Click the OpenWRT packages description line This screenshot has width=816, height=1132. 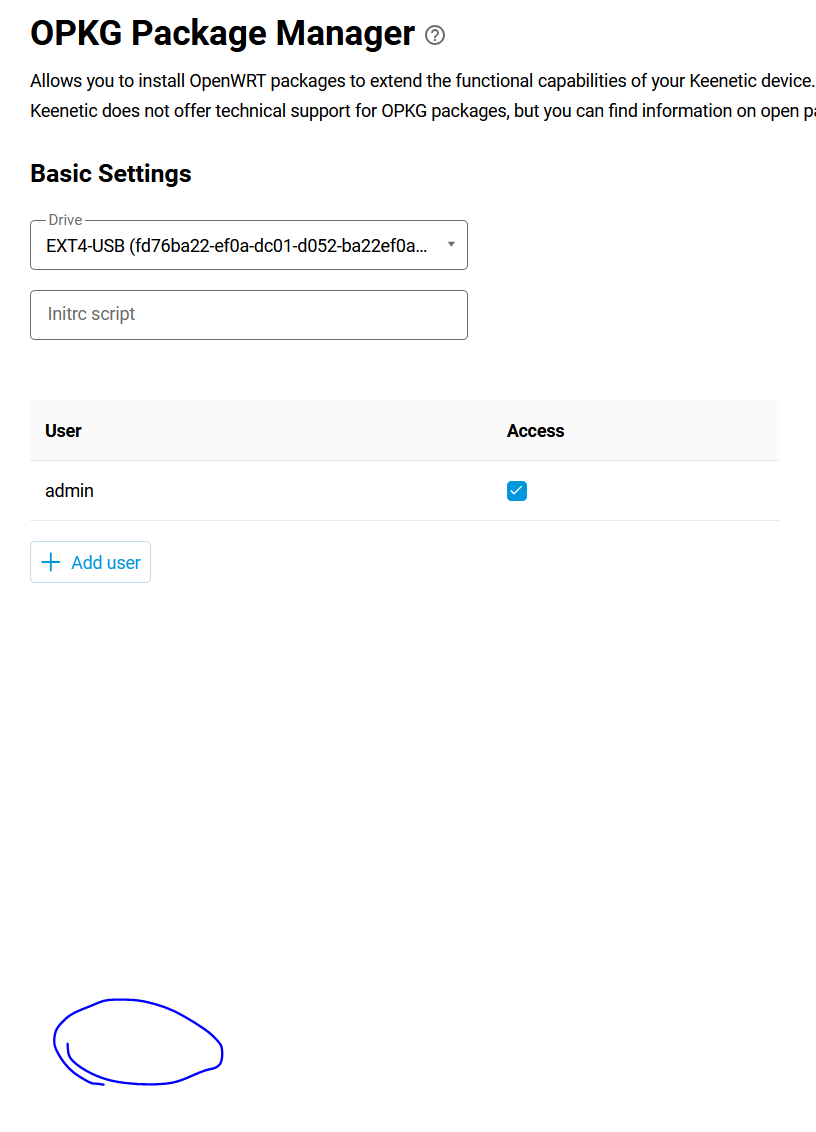tap(422, 81)
